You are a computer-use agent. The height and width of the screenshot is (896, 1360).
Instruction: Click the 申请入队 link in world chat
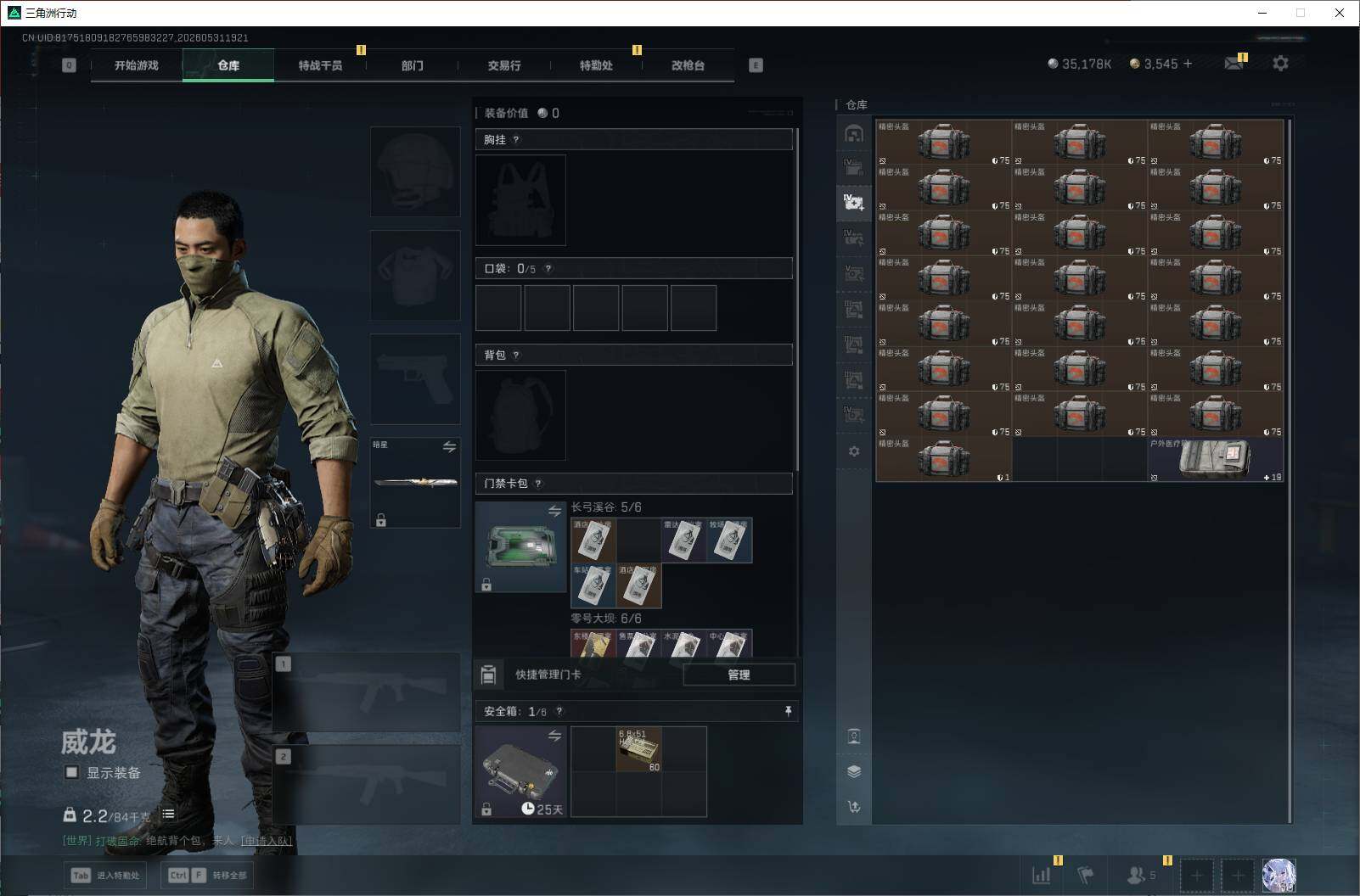coord(267,841)
